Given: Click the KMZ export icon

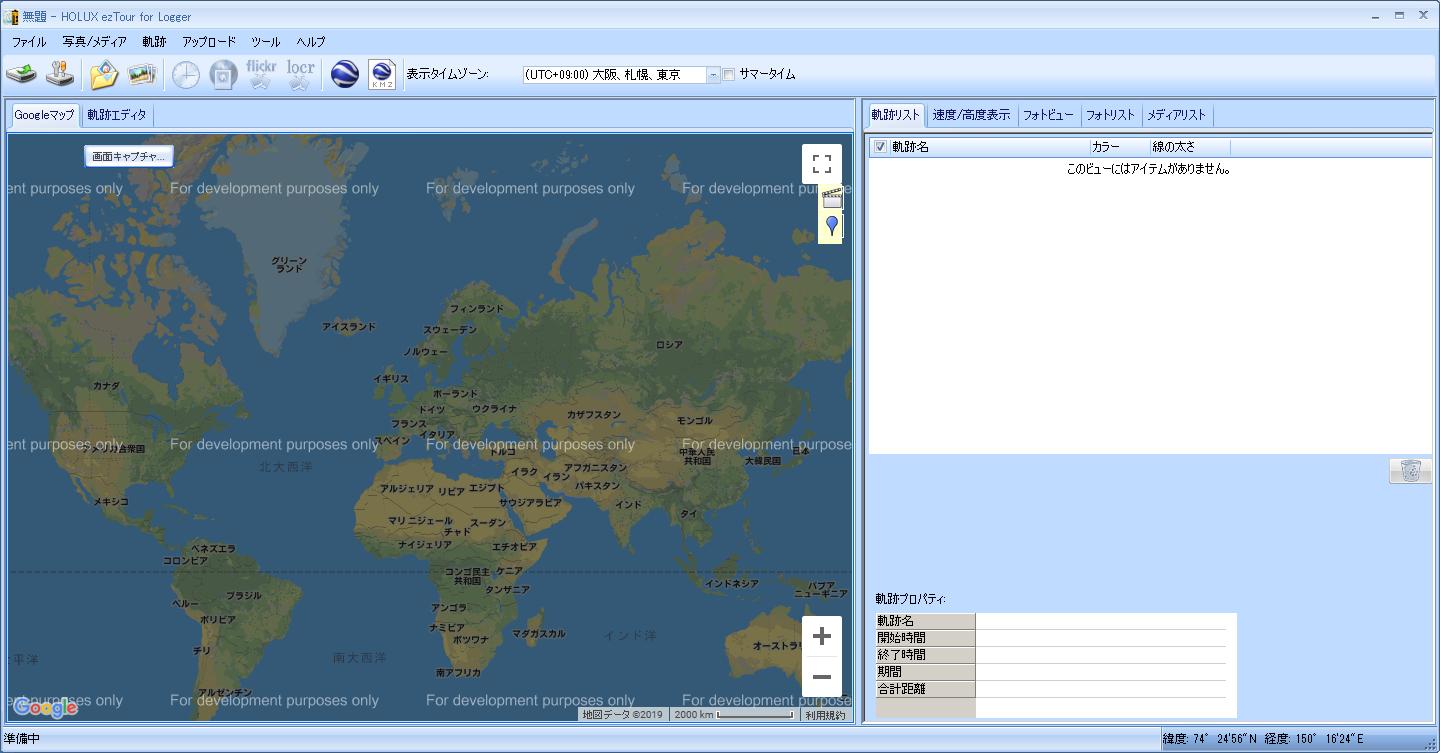Looking at the screenshot, I should click(x=382, y=74).
